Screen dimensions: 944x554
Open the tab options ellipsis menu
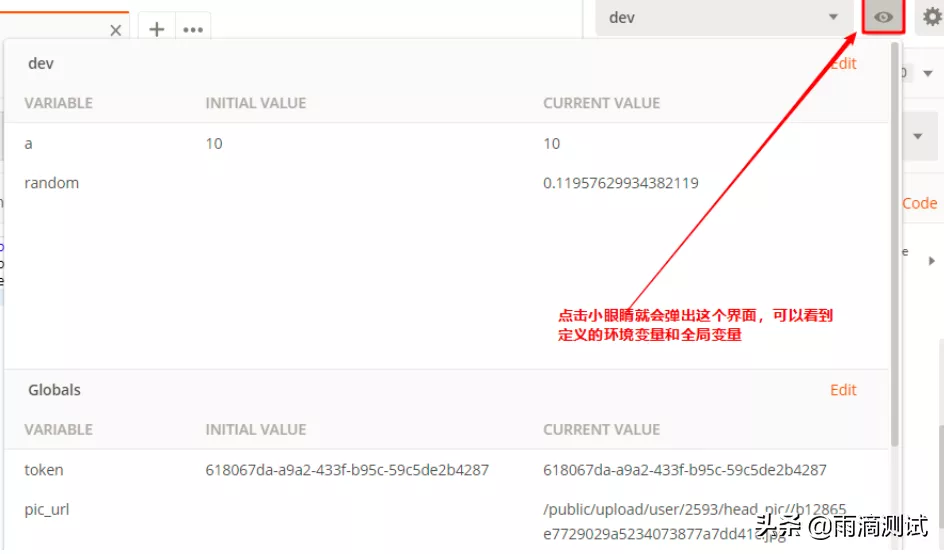(x=193, y=30)
